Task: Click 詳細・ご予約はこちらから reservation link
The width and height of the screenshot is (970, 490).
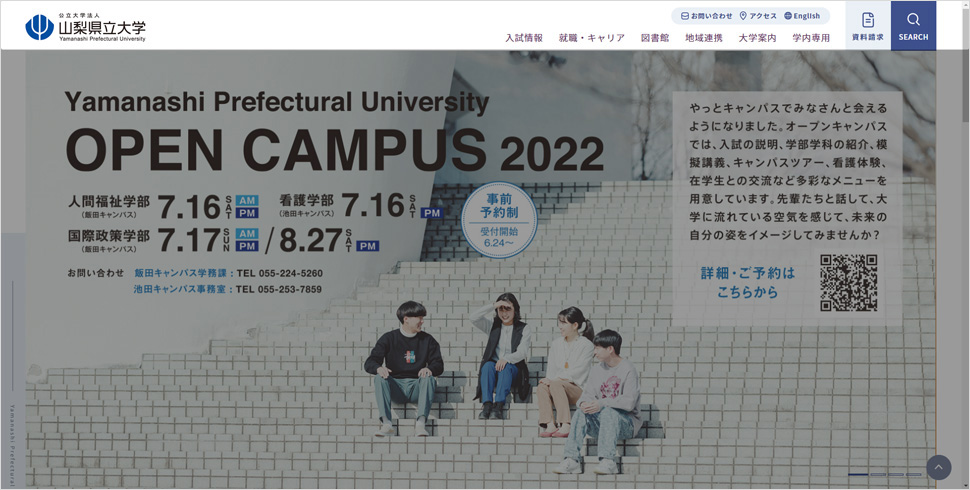Action: 747,283
